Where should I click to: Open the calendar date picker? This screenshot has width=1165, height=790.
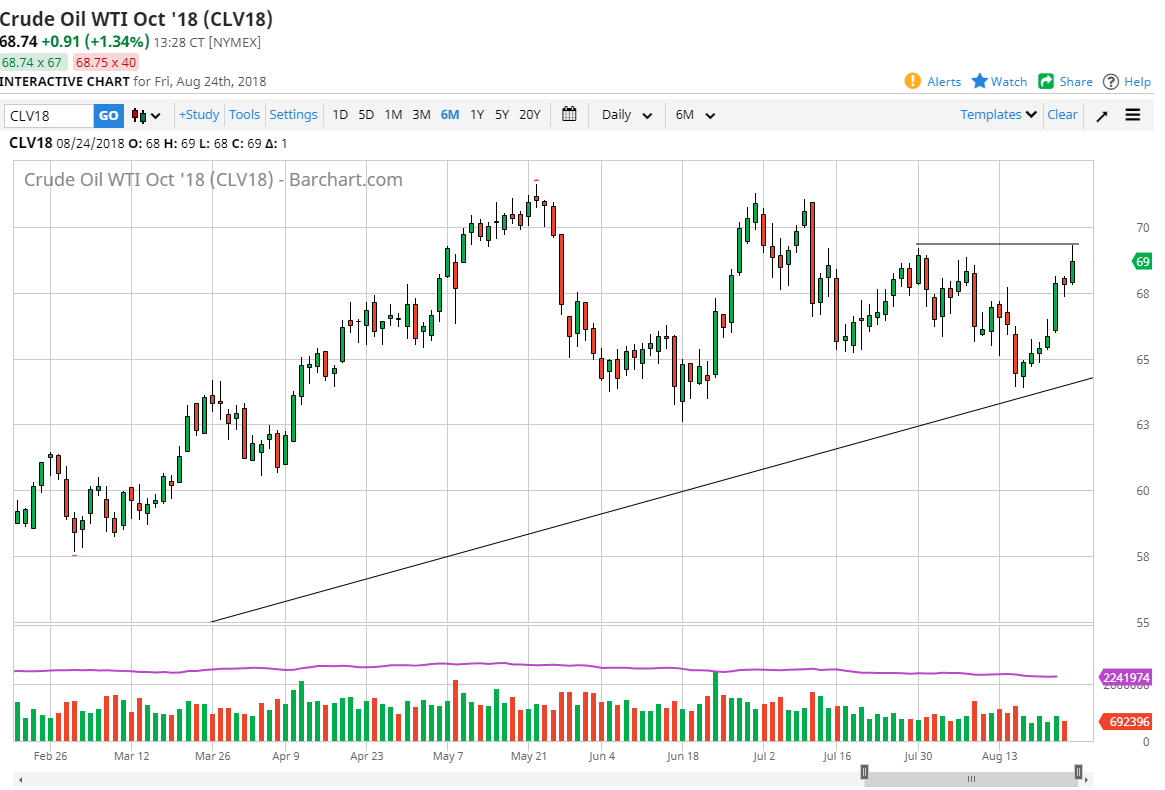tap(569, 114)
